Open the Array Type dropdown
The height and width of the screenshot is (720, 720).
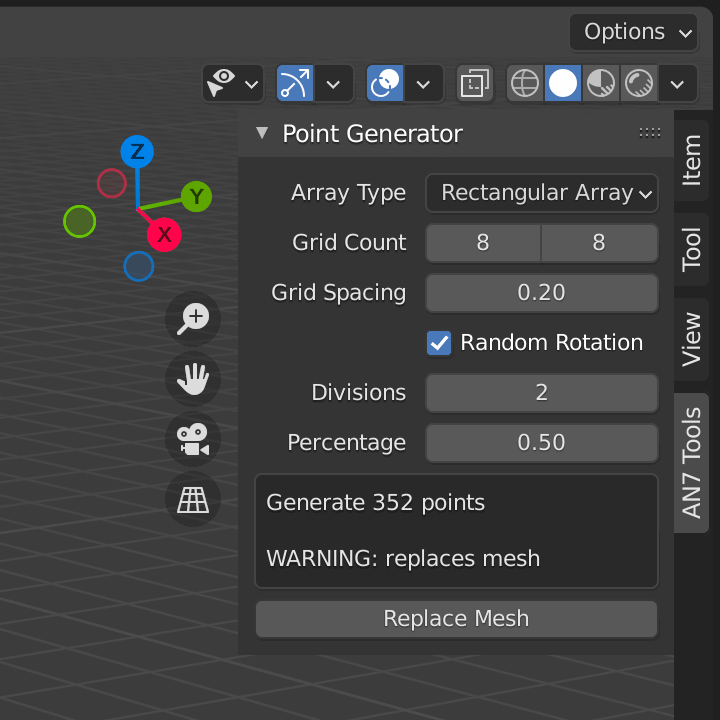tap(542, 193)
